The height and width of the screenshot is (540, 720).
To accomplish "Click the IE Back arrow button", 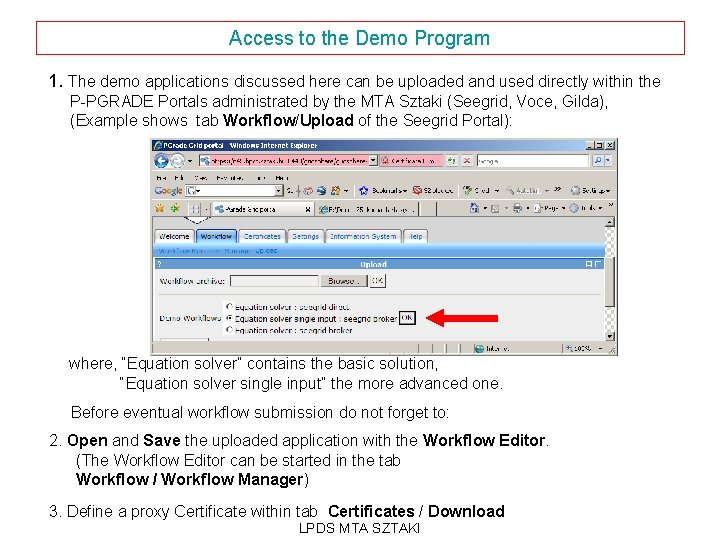I will tap(161, 161).
